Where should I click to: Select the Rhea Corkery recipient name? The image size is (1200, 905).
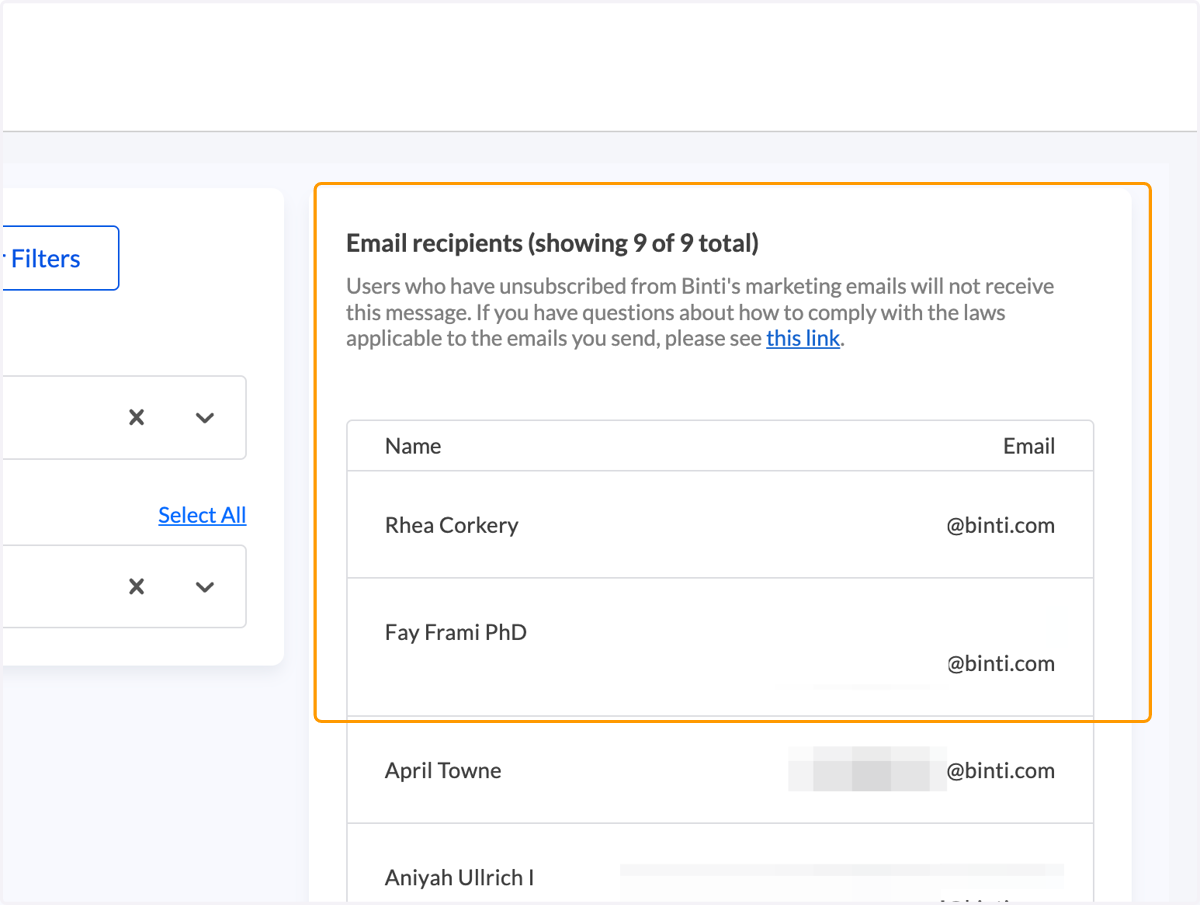[452, 525]
